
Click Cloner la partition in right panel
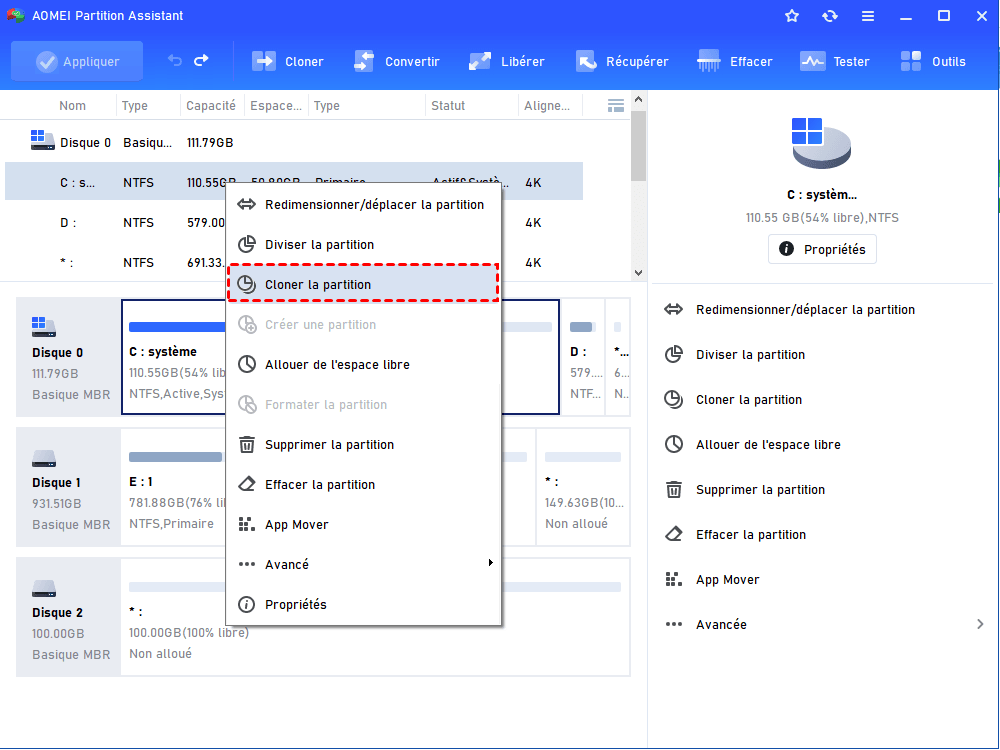749,400
